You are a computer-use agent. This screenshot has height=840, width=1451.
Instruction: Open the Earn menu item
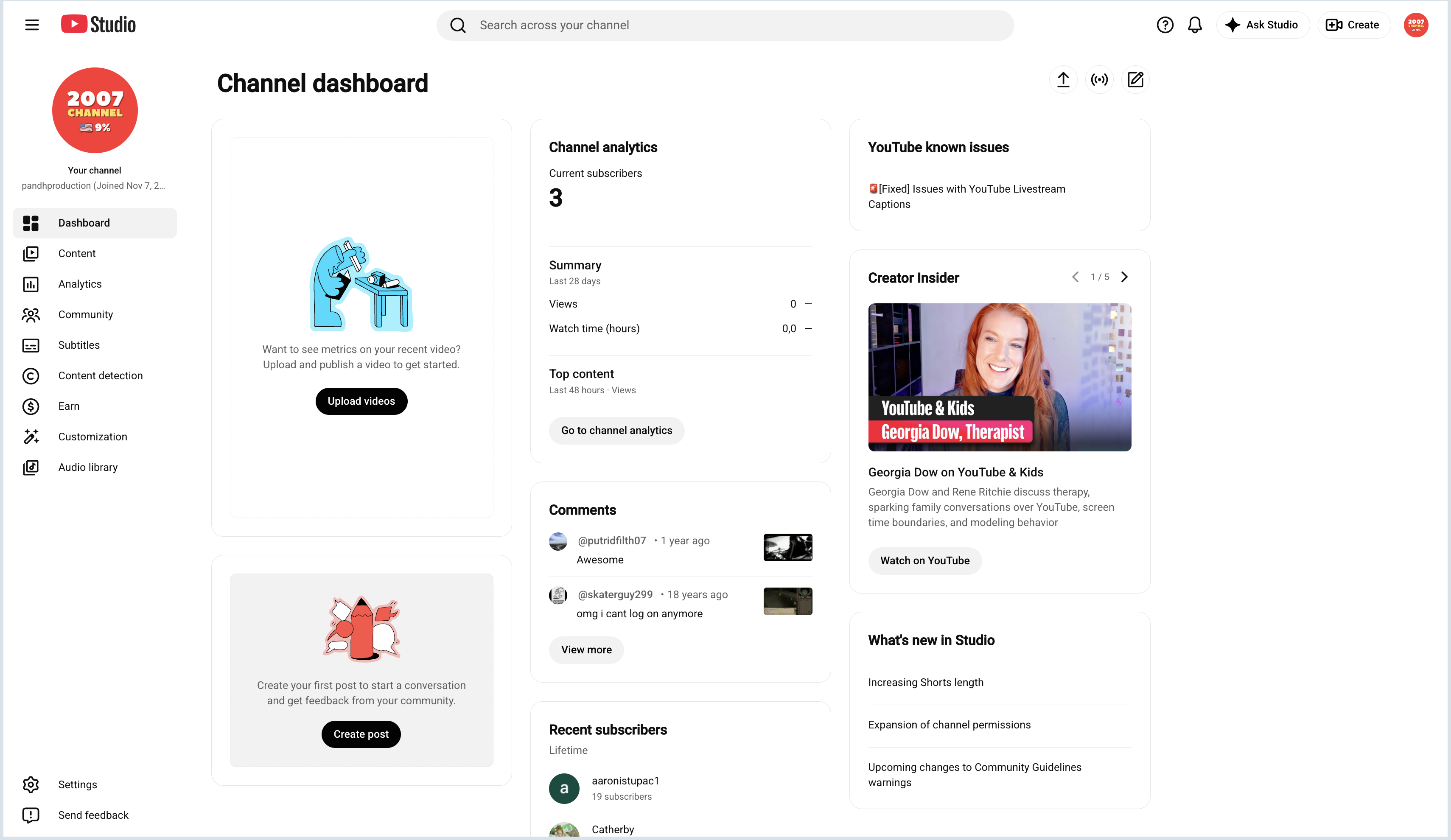tap(95, 406)
